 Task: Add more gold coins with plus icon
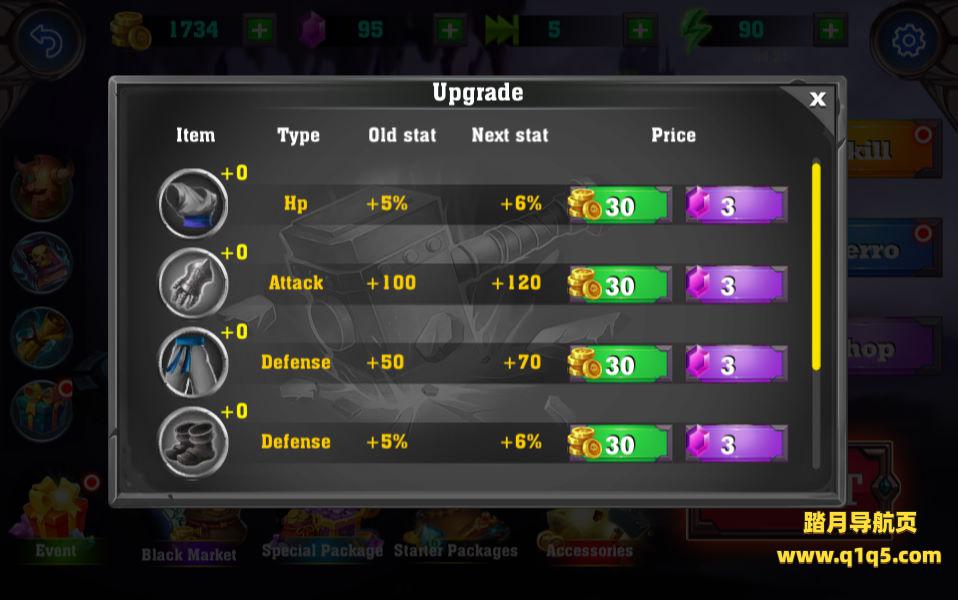(259, 29)
